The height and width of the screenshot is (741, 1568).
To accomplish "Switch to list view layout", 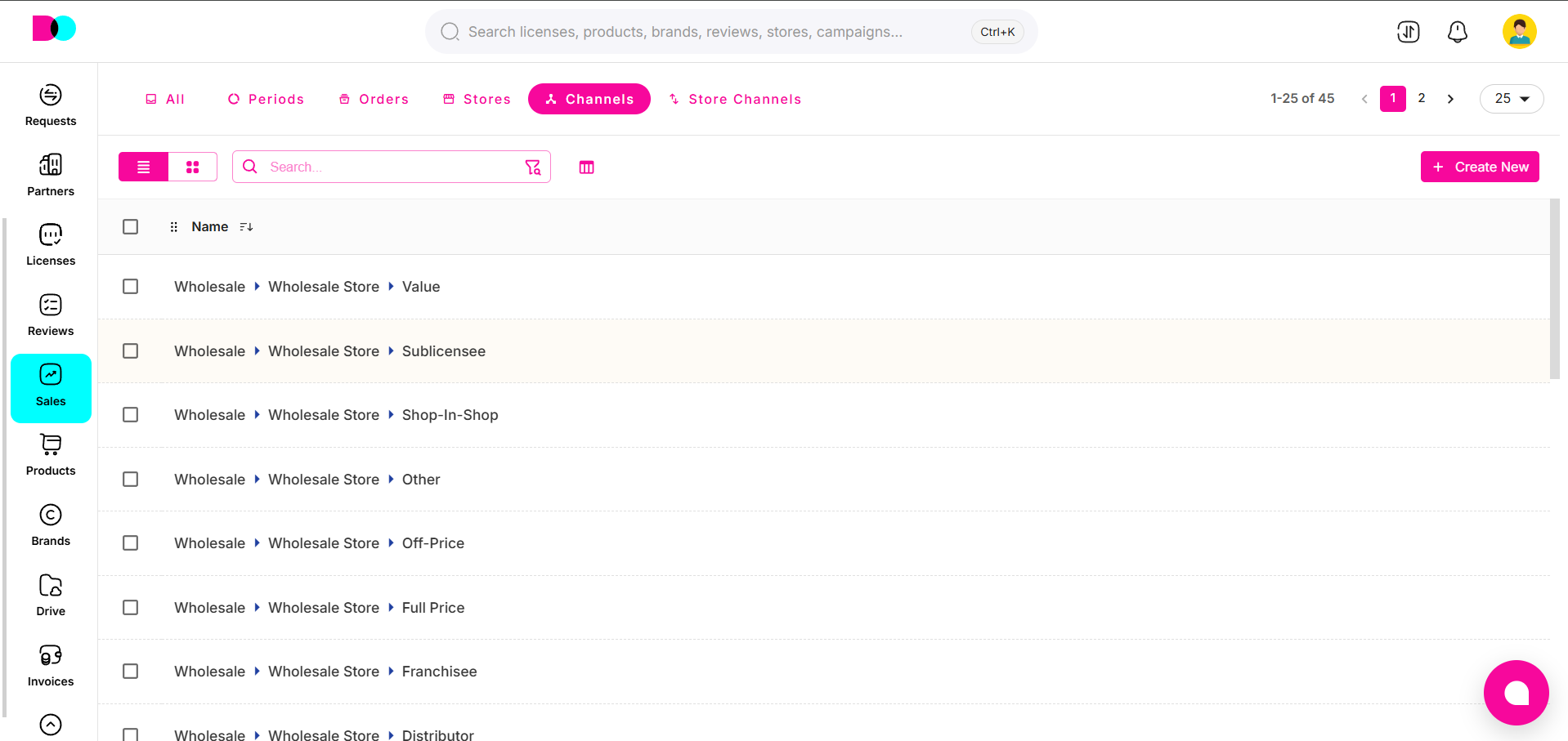I will click(144, 167).
